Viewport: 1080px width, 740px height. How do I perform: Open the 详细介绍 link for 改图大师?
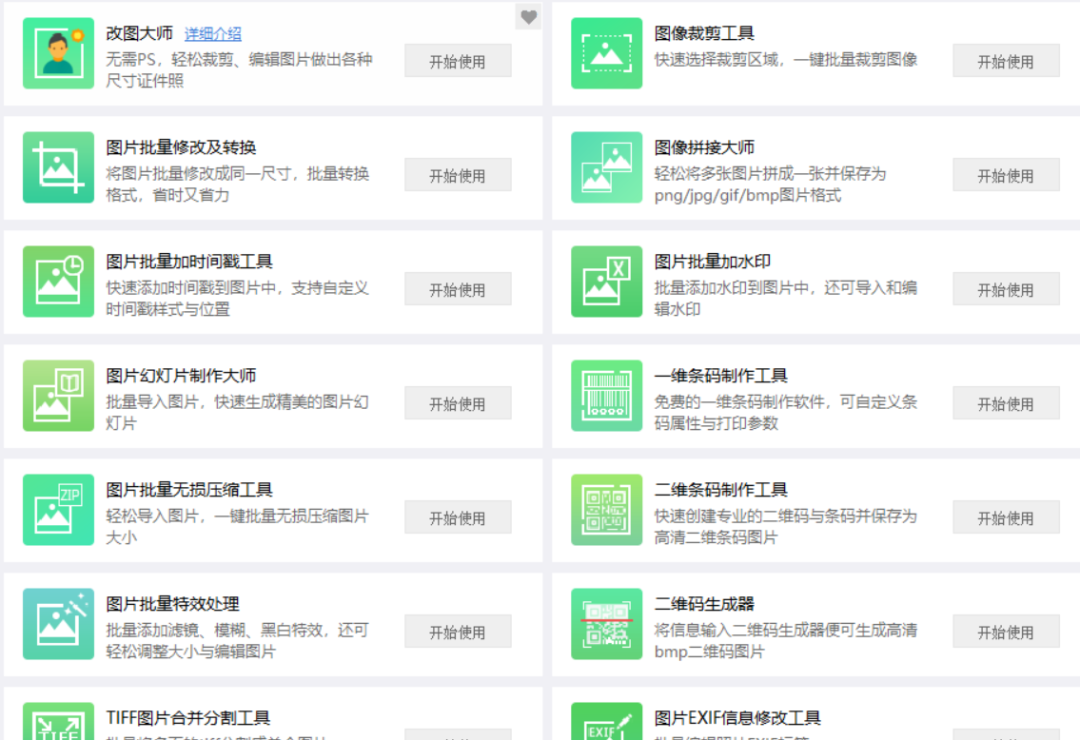[x=212, y=33]
